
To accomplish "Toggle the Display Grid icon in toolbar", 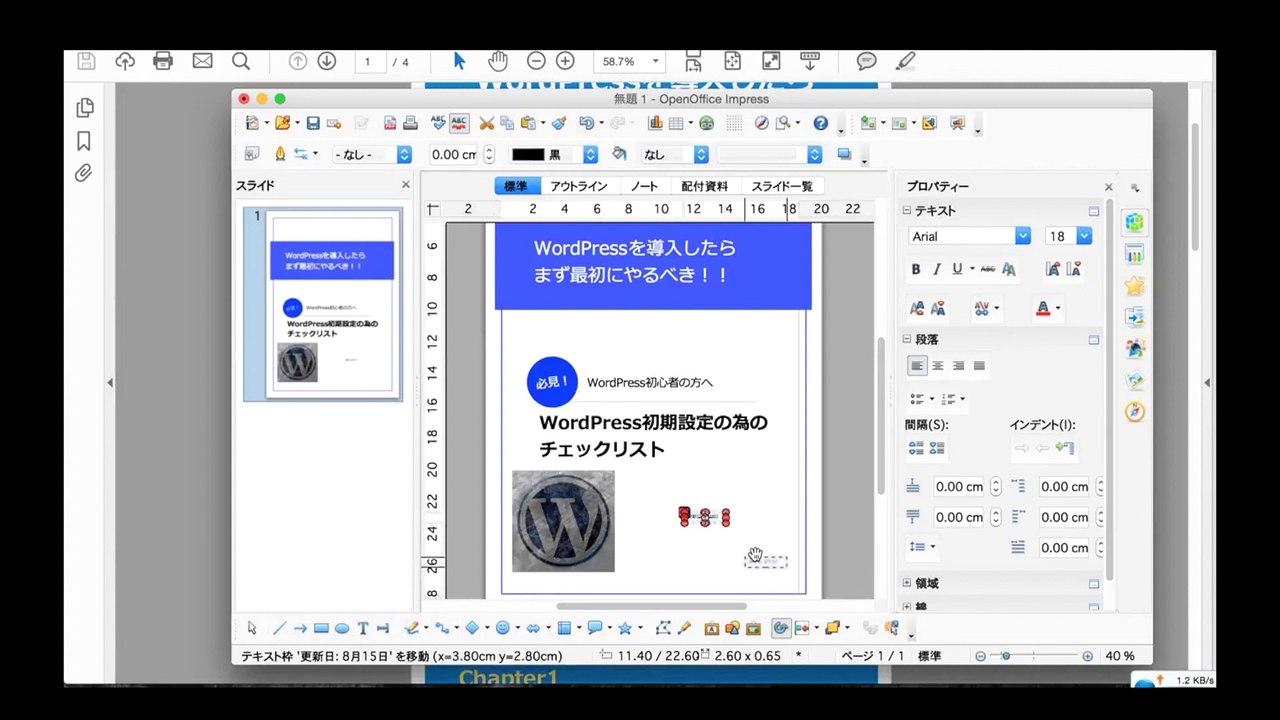I will tap(734, 123).
